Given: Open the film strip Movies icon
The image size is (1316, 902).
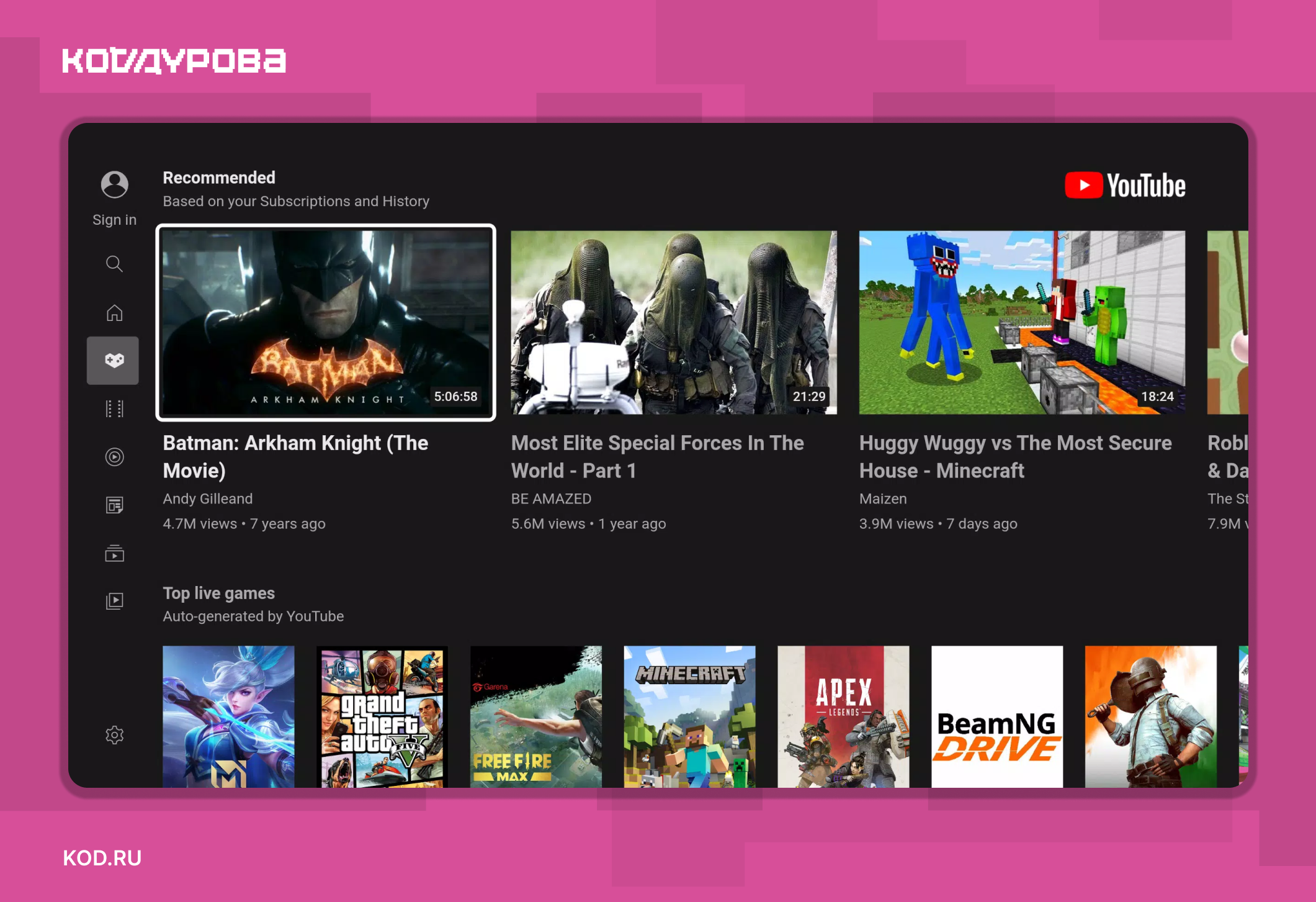Looking at the screenshot, I should coord(114,408).
